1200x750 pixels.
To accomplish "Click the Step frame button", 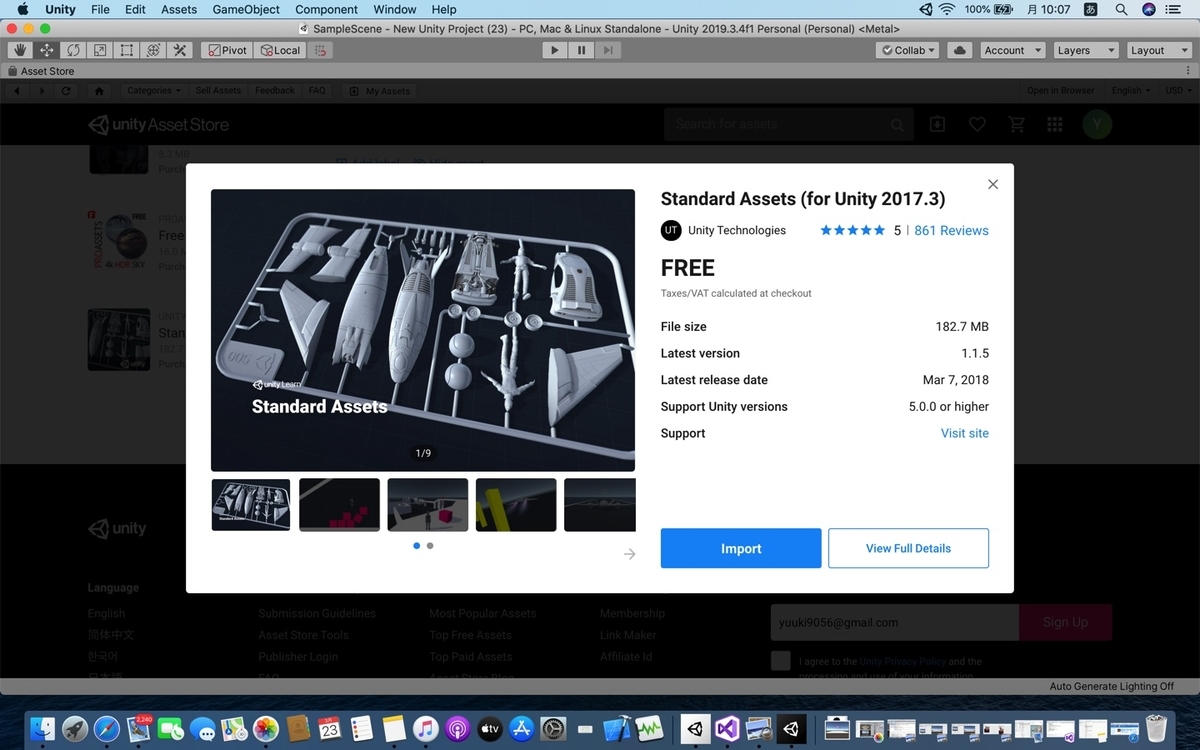I will (x=608, y=50).
